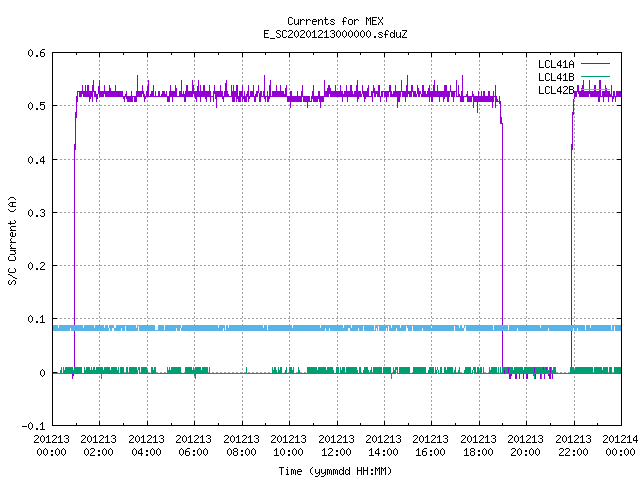Click the y-axis tick value 0.6

point(36,53)
